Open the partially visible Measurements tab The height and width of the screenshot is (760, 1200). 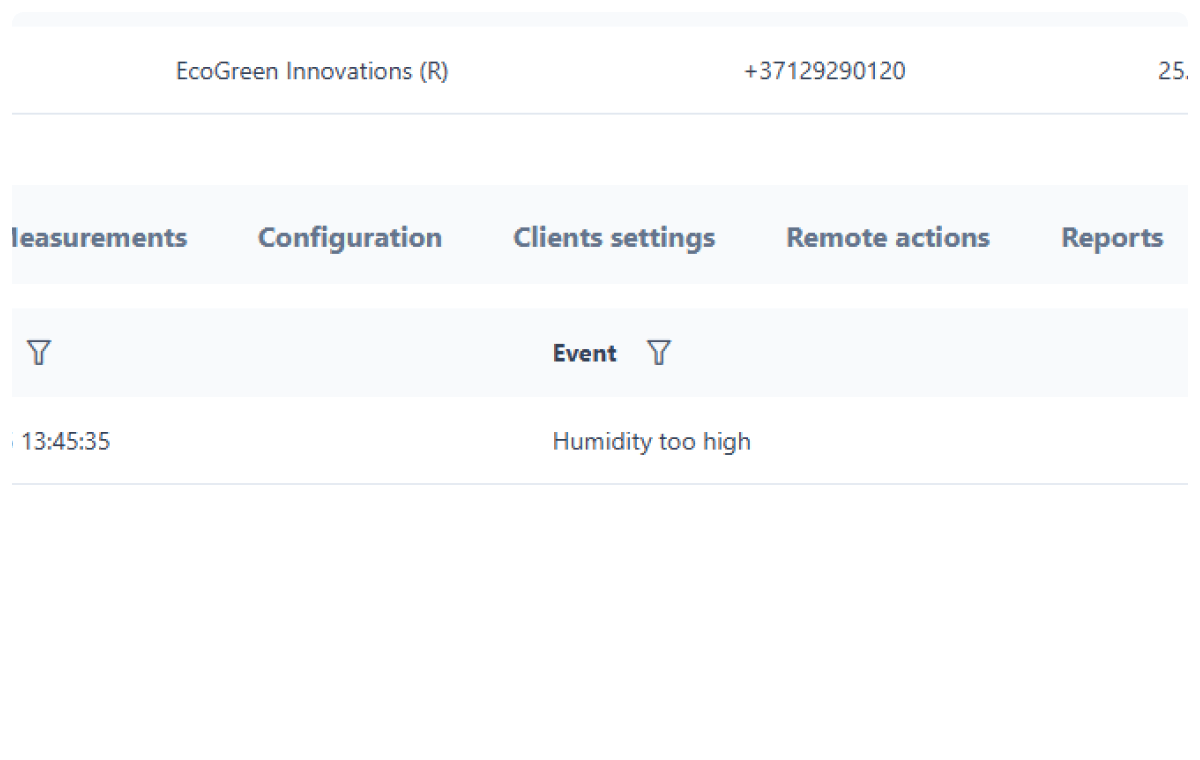(x=98, y=238)
